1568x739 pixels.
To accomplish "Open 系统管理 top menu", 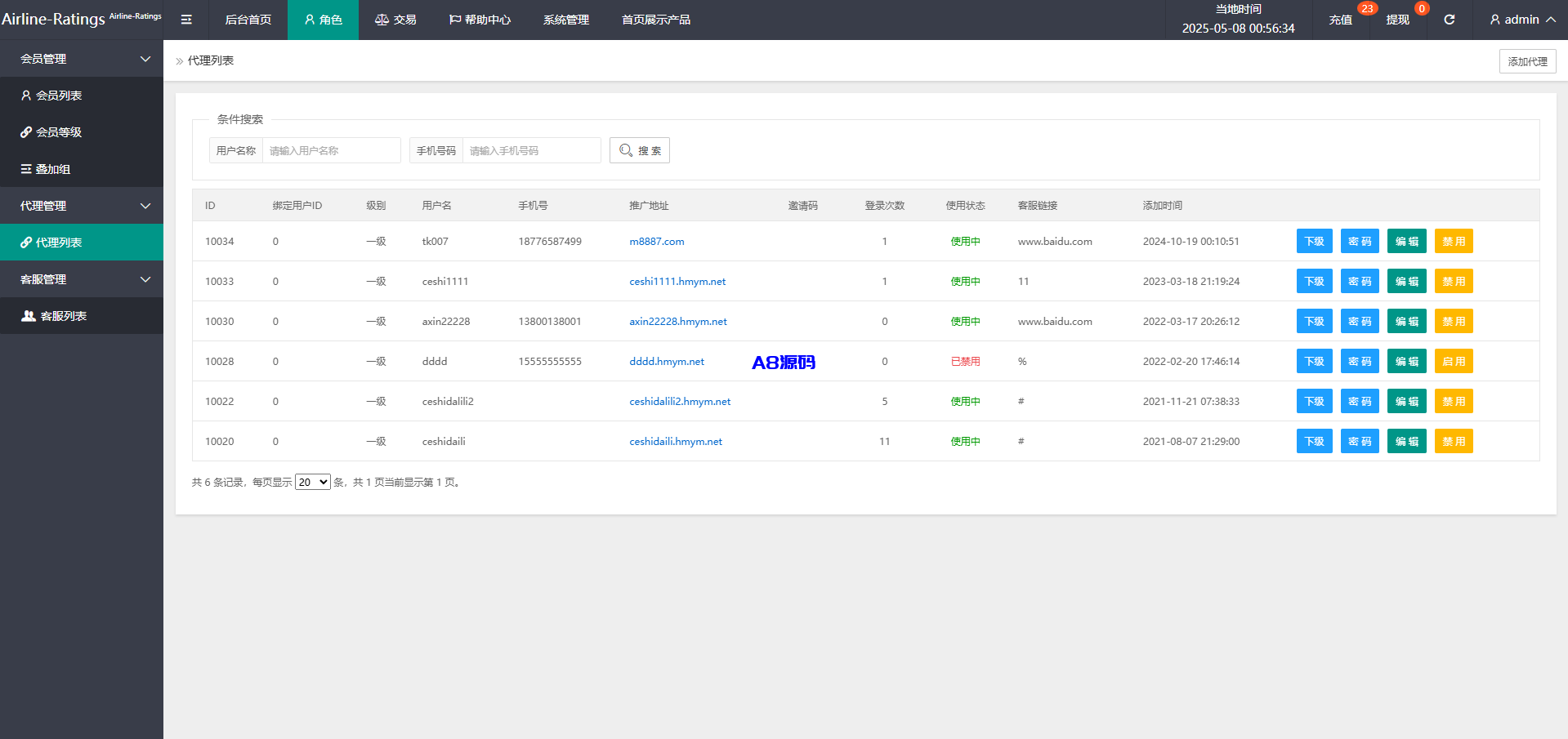I will [x=566, y=20].
